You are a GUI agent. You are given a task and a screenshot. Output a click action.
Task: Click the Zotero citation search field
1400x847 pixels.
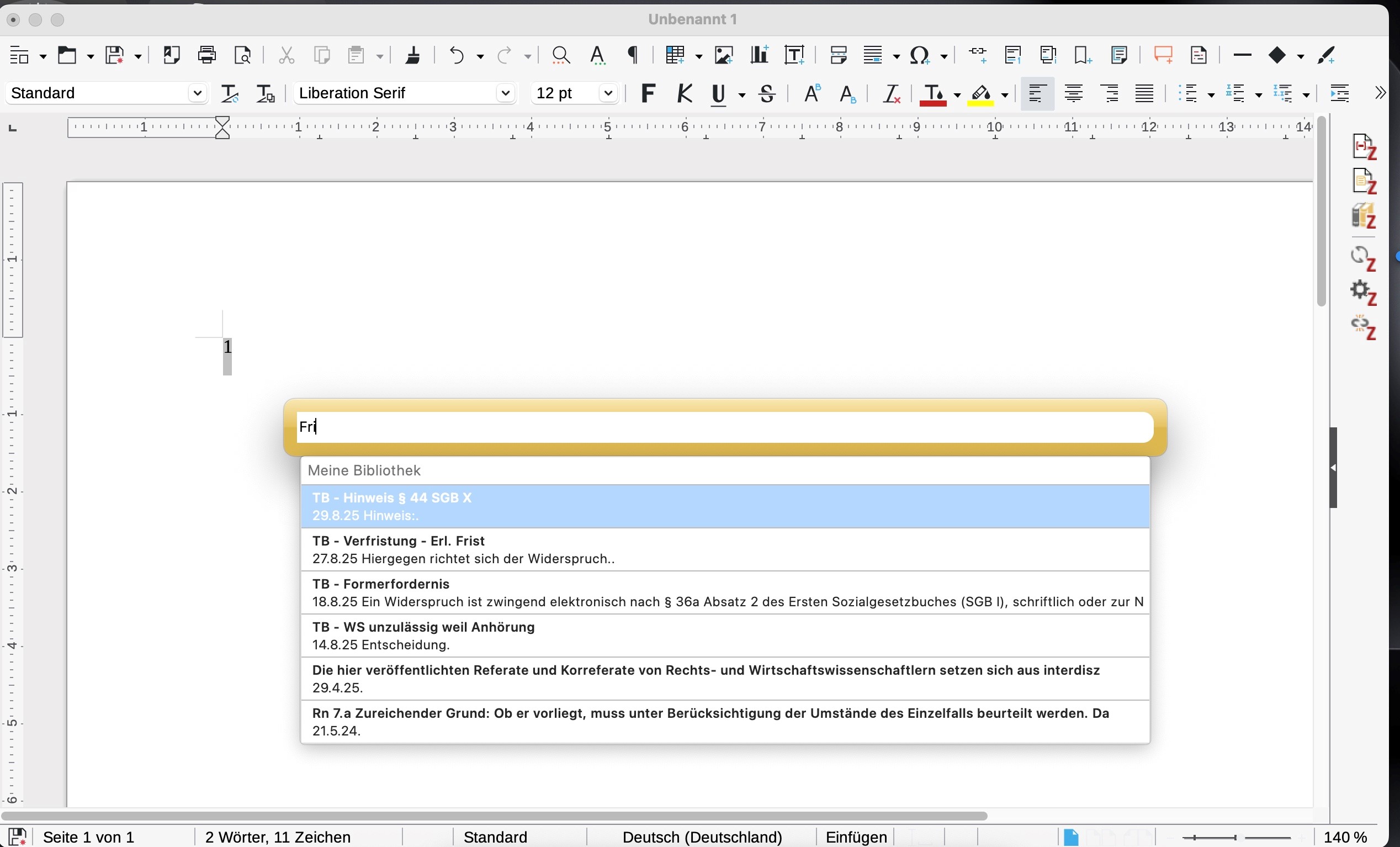pyautogui.click(x=725, y=427)
